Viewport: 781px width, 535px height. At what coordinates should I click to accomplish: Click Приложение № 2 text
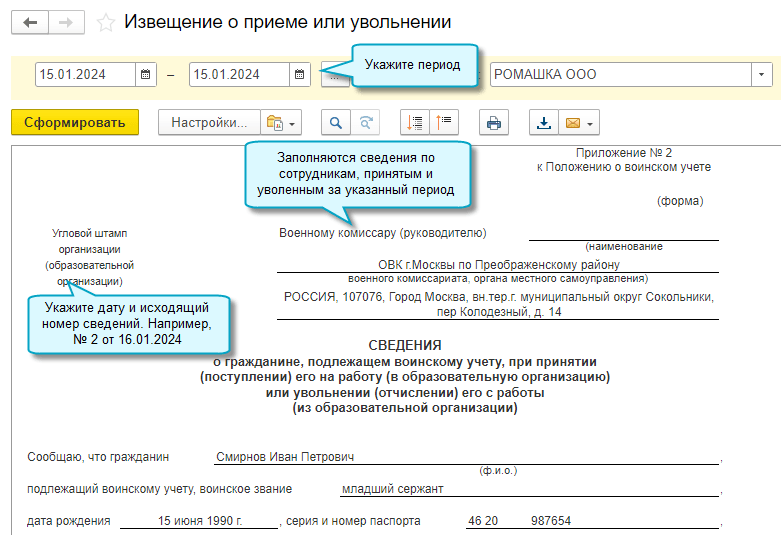tap(624, 152)
